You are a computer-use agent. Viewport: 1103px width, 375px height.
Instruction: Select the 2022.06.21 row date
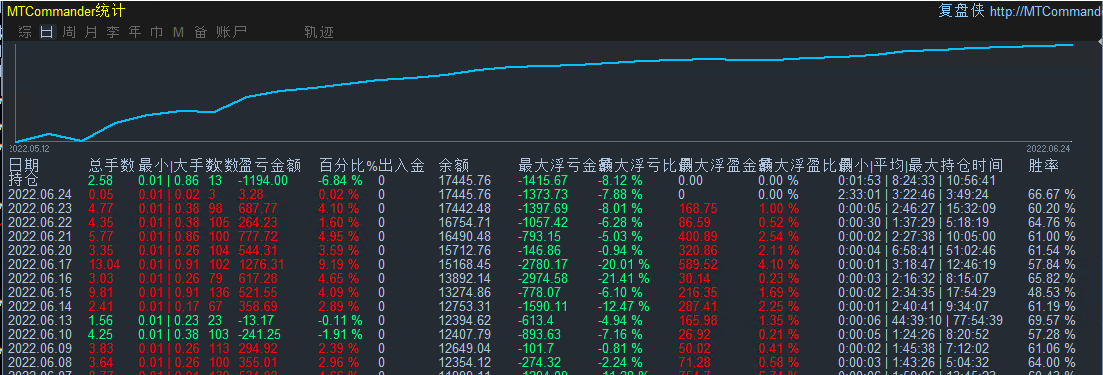(40, 236)
